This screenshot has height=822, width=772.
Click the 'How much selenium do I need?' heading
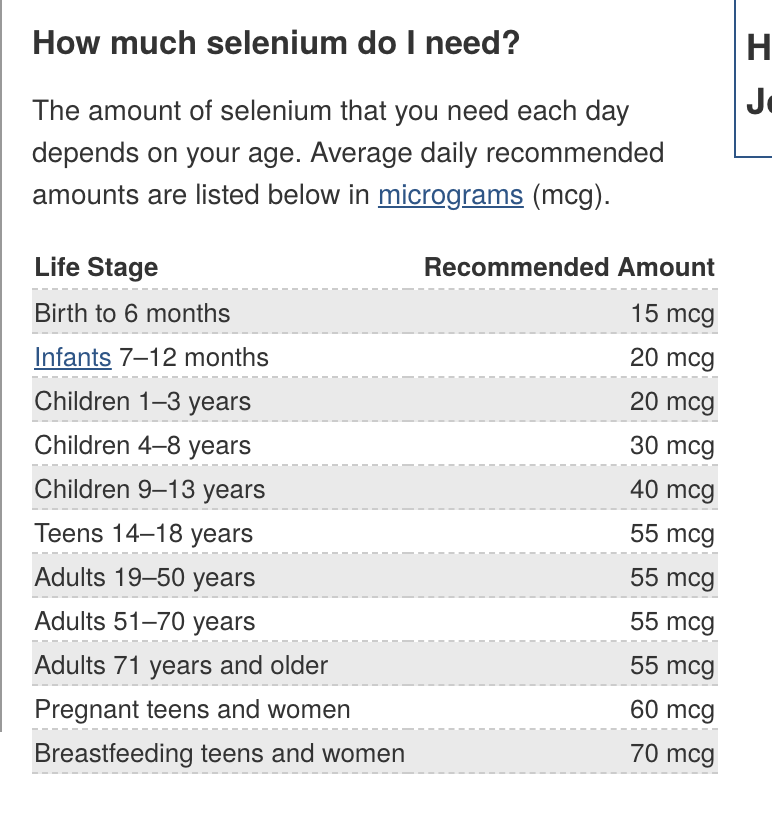[276, 44]
